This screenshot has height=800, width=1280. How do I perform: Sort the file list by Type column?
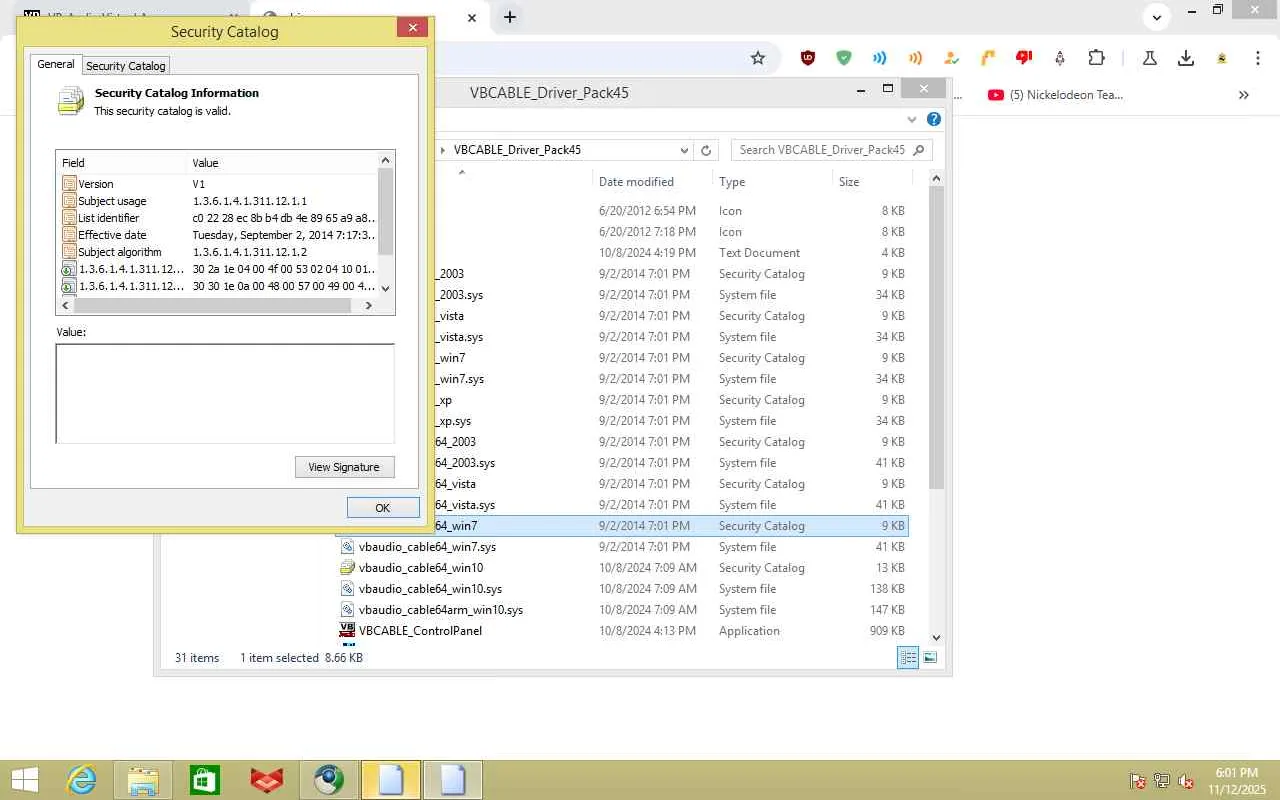772,181
